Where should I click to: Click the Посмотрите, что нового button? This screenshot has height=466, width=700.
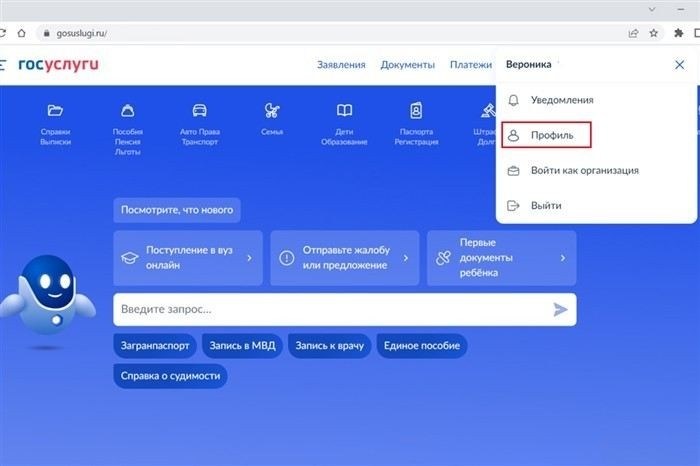point(177,210)
